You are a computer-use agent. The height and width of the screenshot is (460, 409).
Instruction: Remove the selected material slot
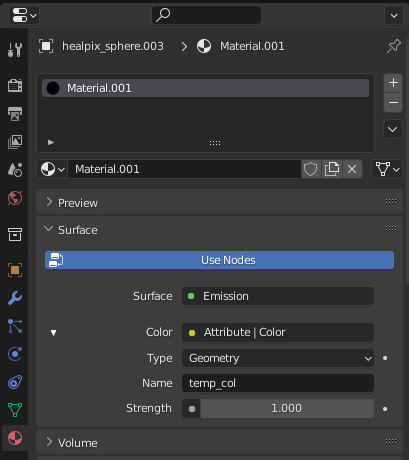click(393, 102)
